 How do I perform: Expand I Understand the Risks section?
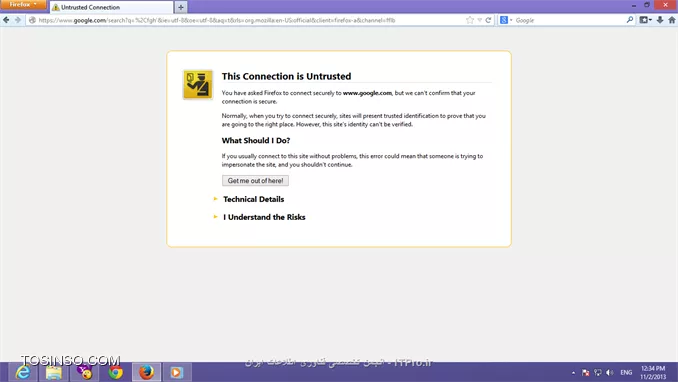264,217
